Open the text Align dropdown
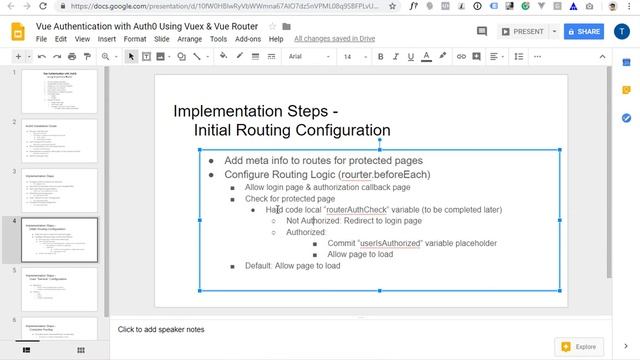640x360 pixels. click(x=497, y=57)
